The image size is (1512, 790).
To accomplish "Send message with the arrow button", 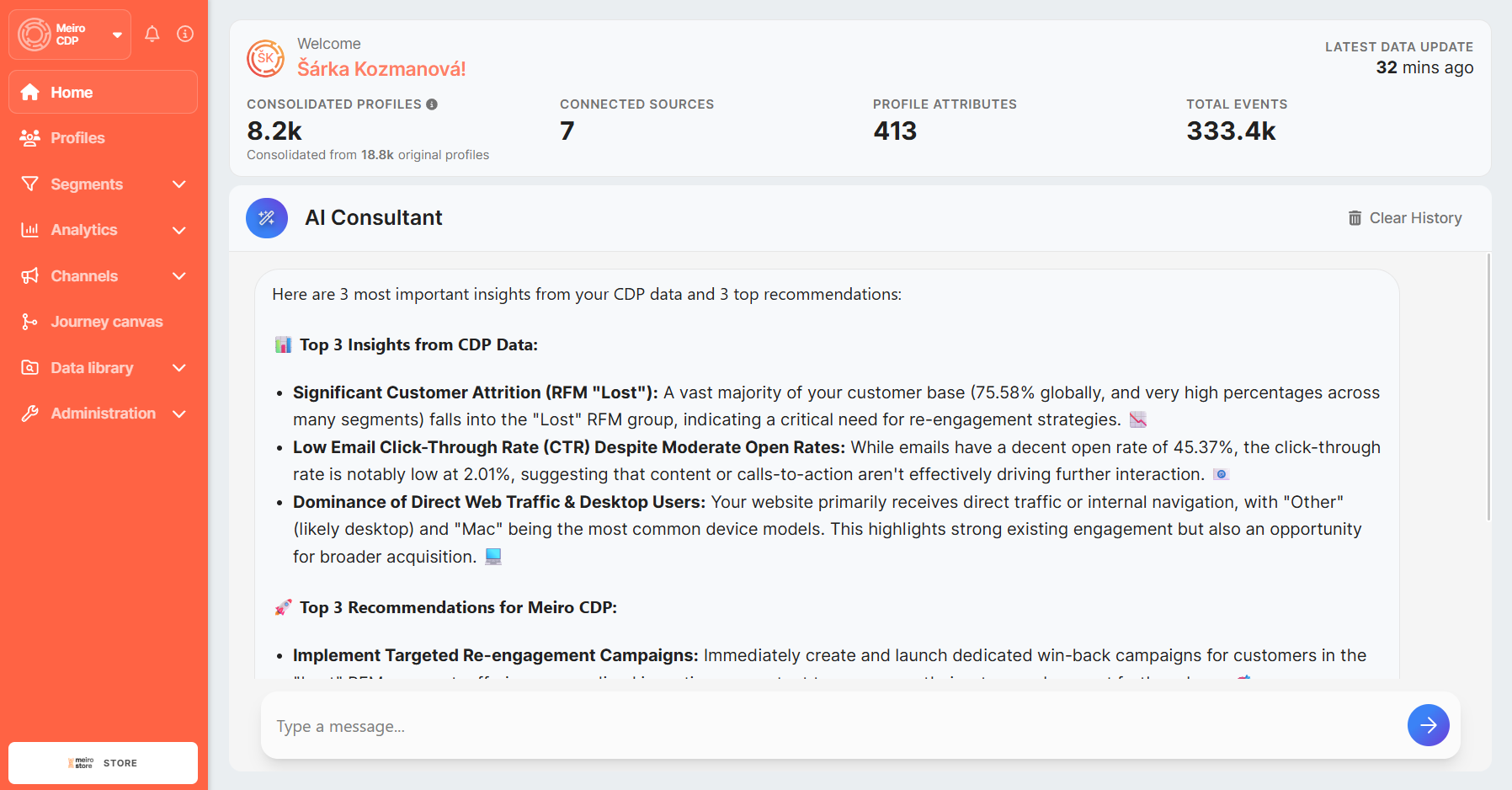I will [x=1428, y=725].
